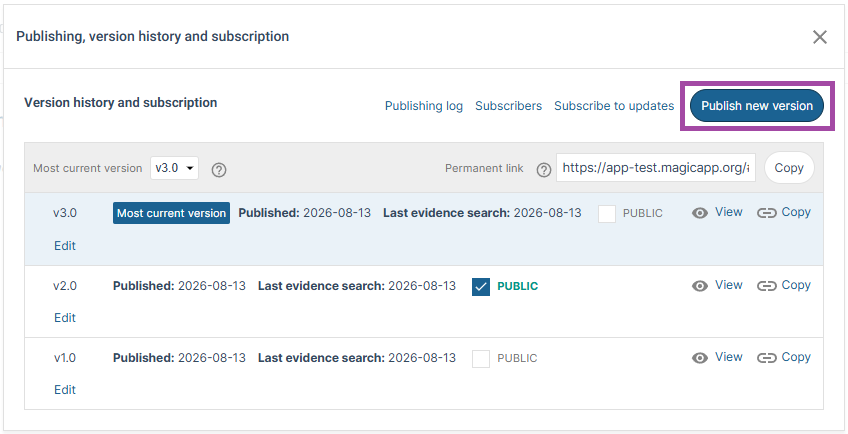
Task: Open the Most current version v3.0 dropdown
Action: [175, 168]
